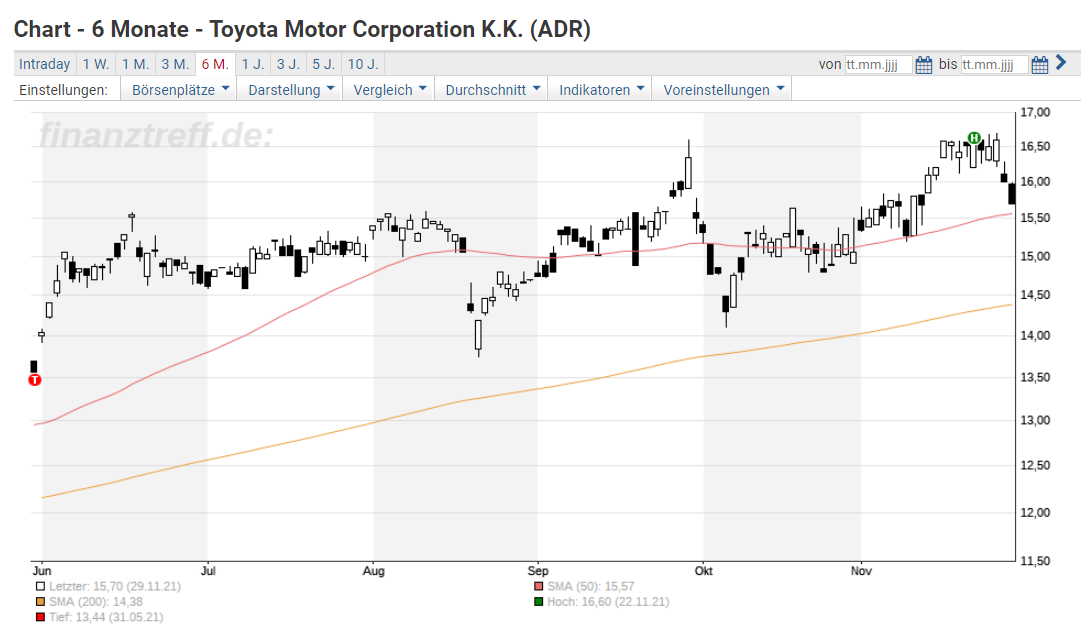This screenshot has width=1088, height=639.
Task: Open the Vergleich dropdown
Action: (x=389, y=90)
